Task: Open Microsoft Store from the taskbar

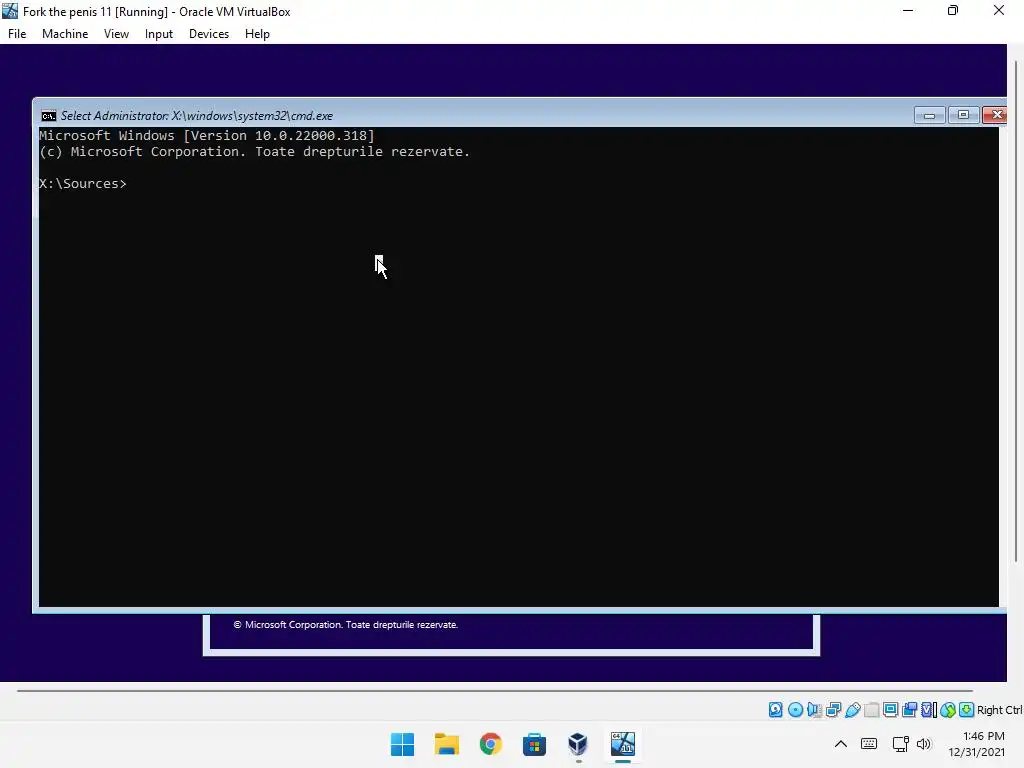Action: click(534, 744)
